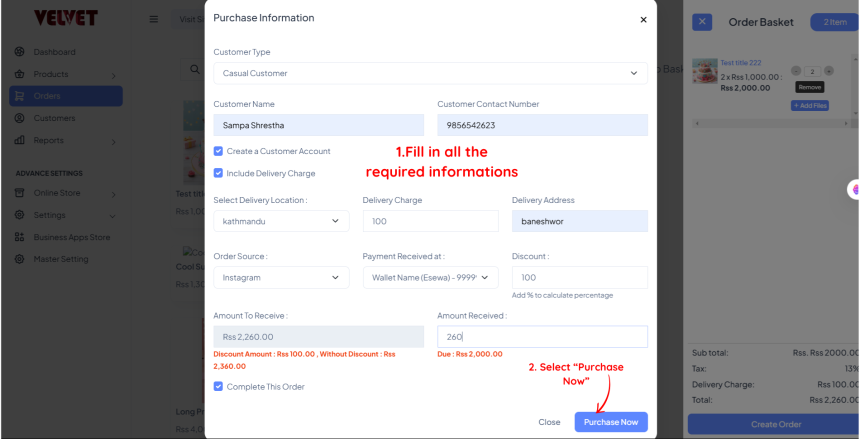Expand the Reports sidebar menu
Image resolution: width=860 pixels, height=439 pixels.
click(48, 140)
